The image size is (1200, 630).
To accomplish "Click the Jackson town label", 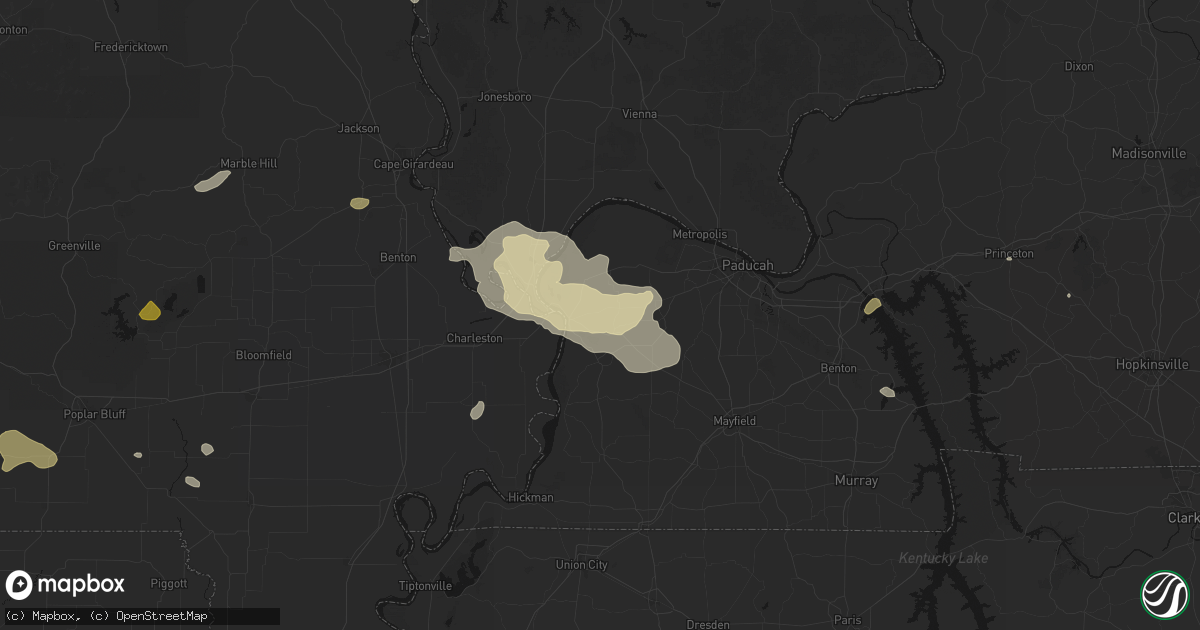I will 359,128.
